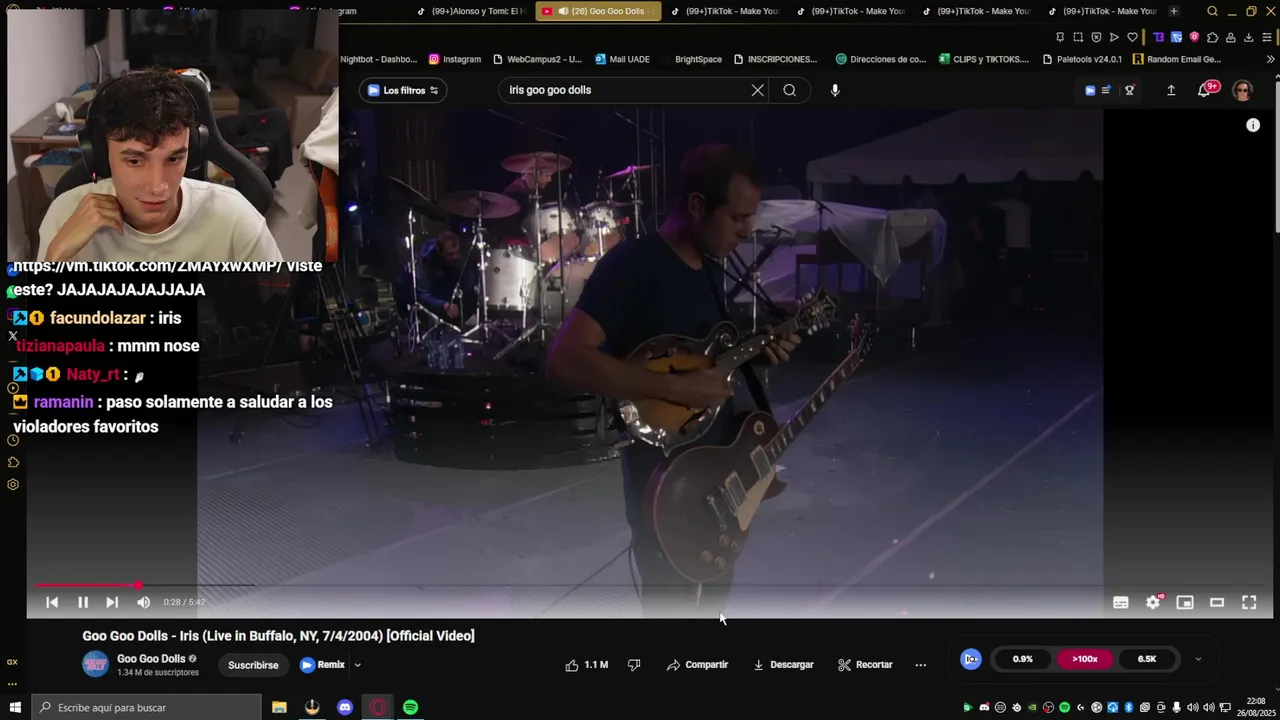1280x720 pixels.
Task: Open browser easy setup menu icon
Action: [1267, 37]
